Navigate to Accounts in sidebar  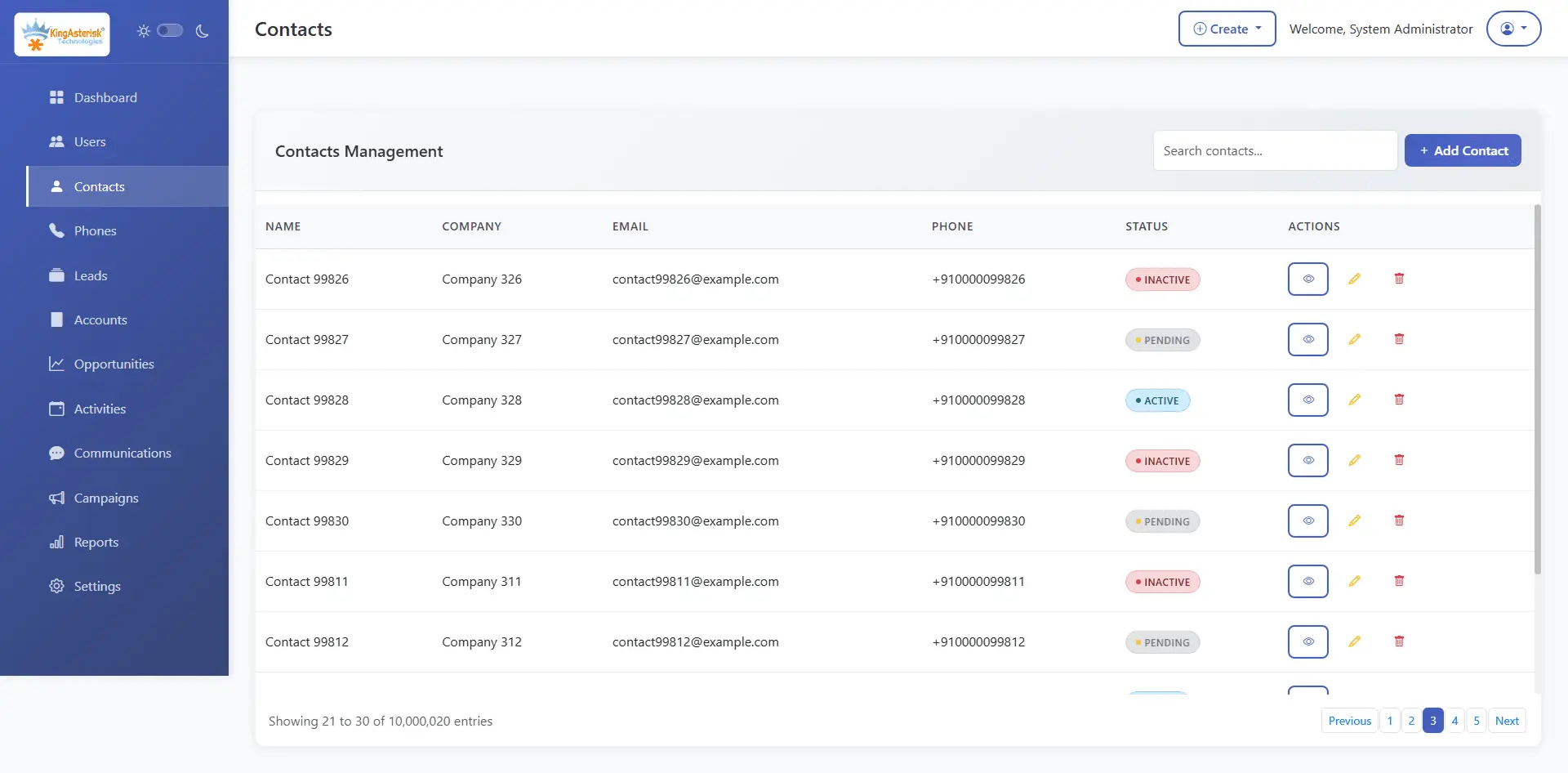[127, 319]
